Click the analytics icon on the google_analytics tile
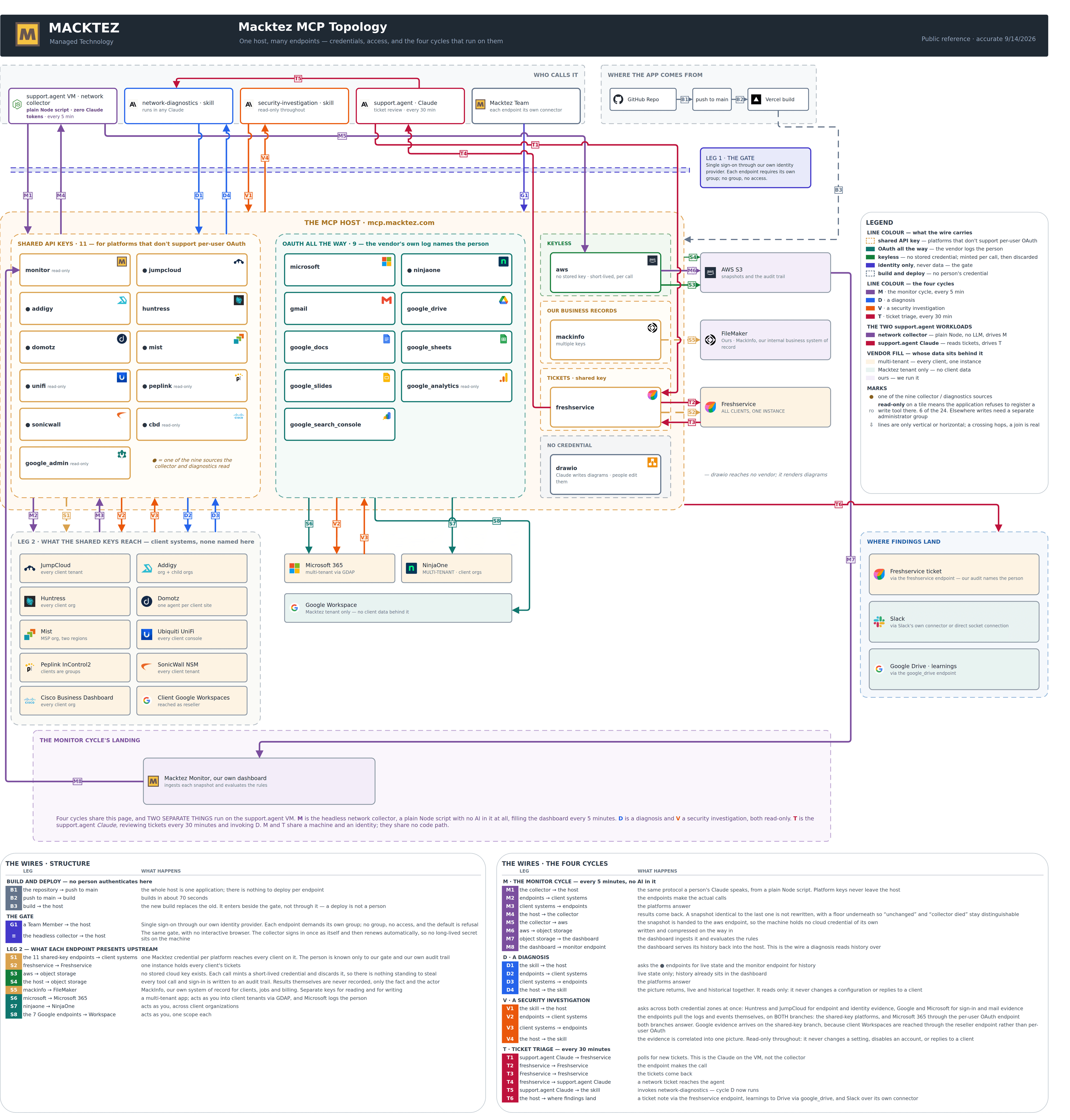 503,377
